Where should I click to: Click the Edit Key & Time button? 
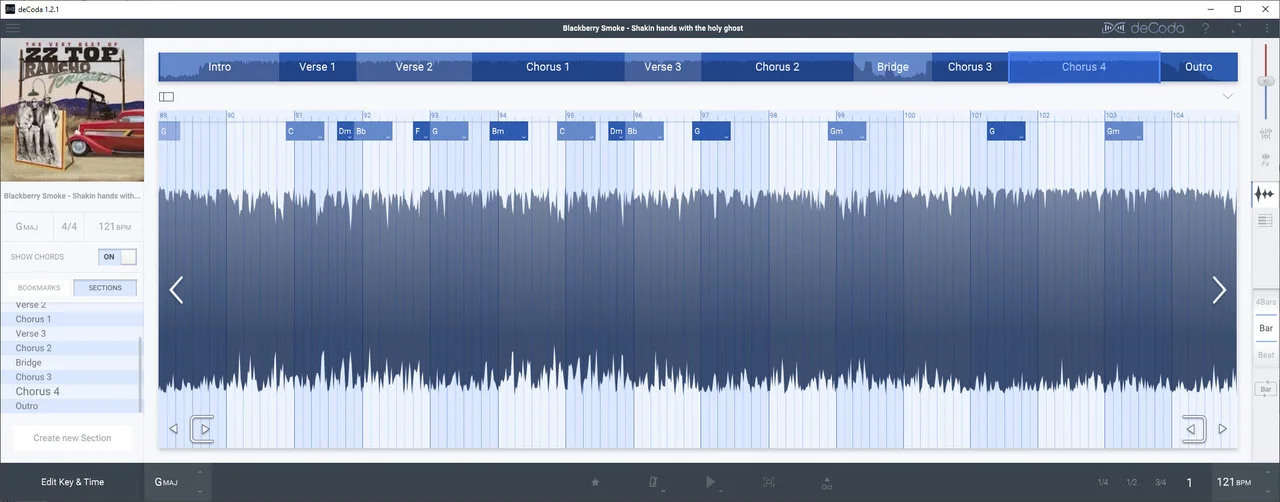pos(72,482)
